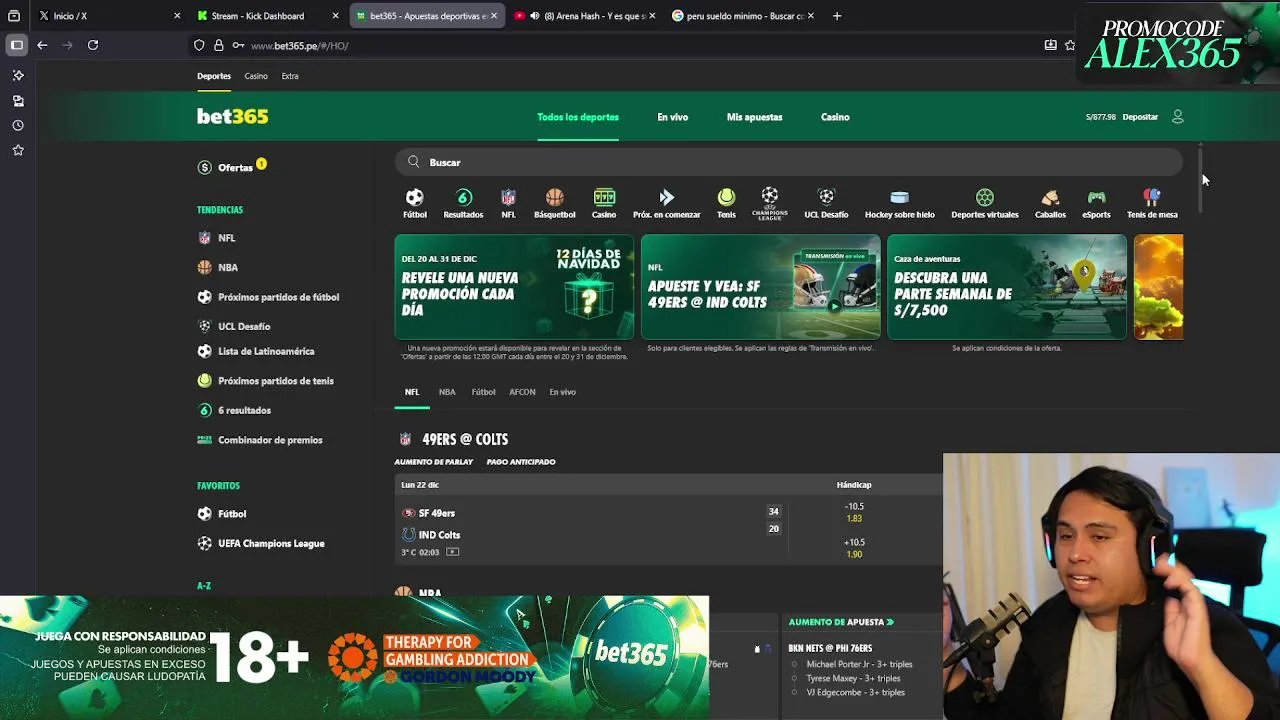Click the browser address bar URL
The width and height of the screenshot is (1280, 720).
click(x=299, y=46)
